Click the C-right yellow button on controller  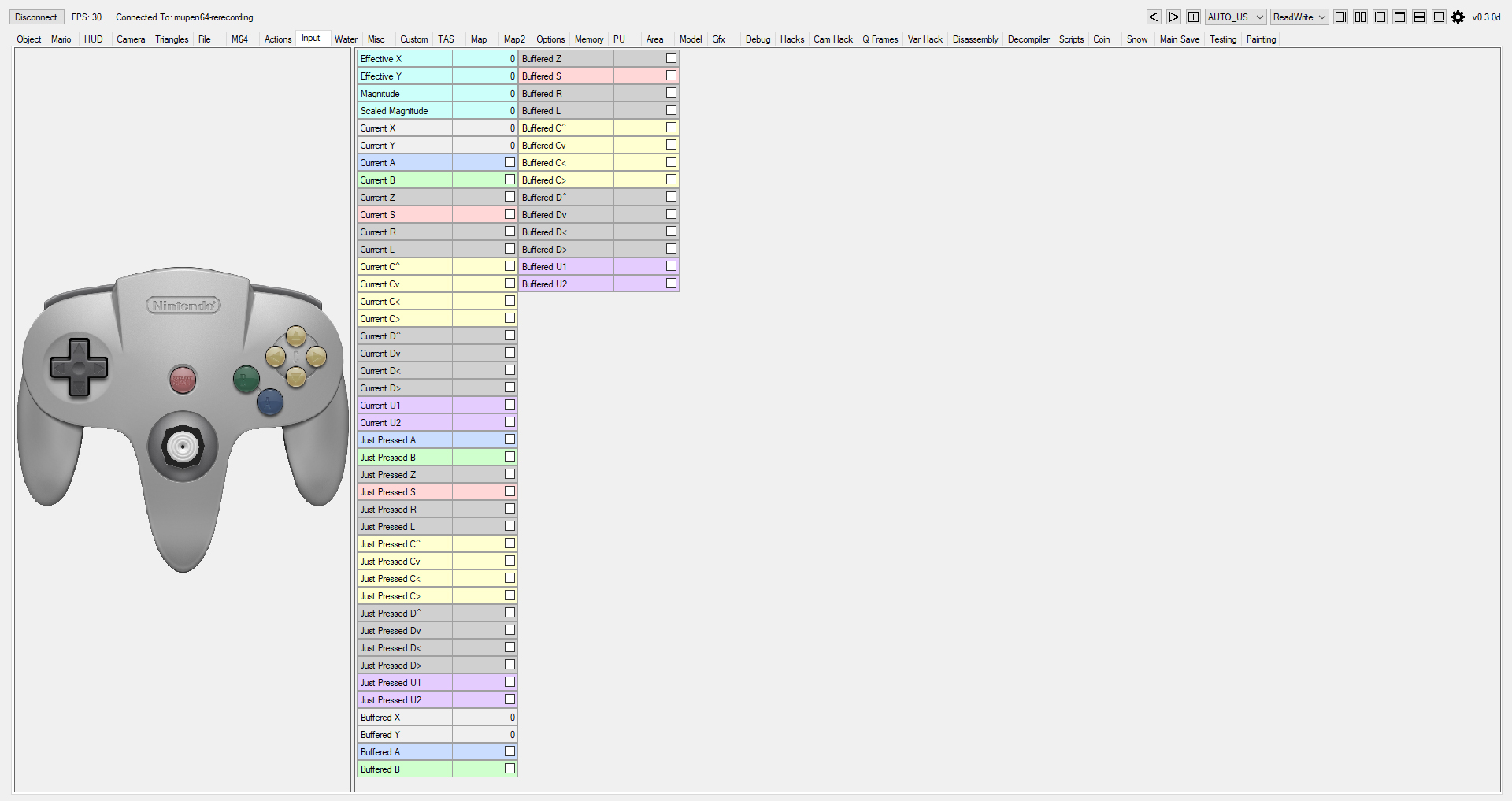pyautogui.click(x=317, y=357)
